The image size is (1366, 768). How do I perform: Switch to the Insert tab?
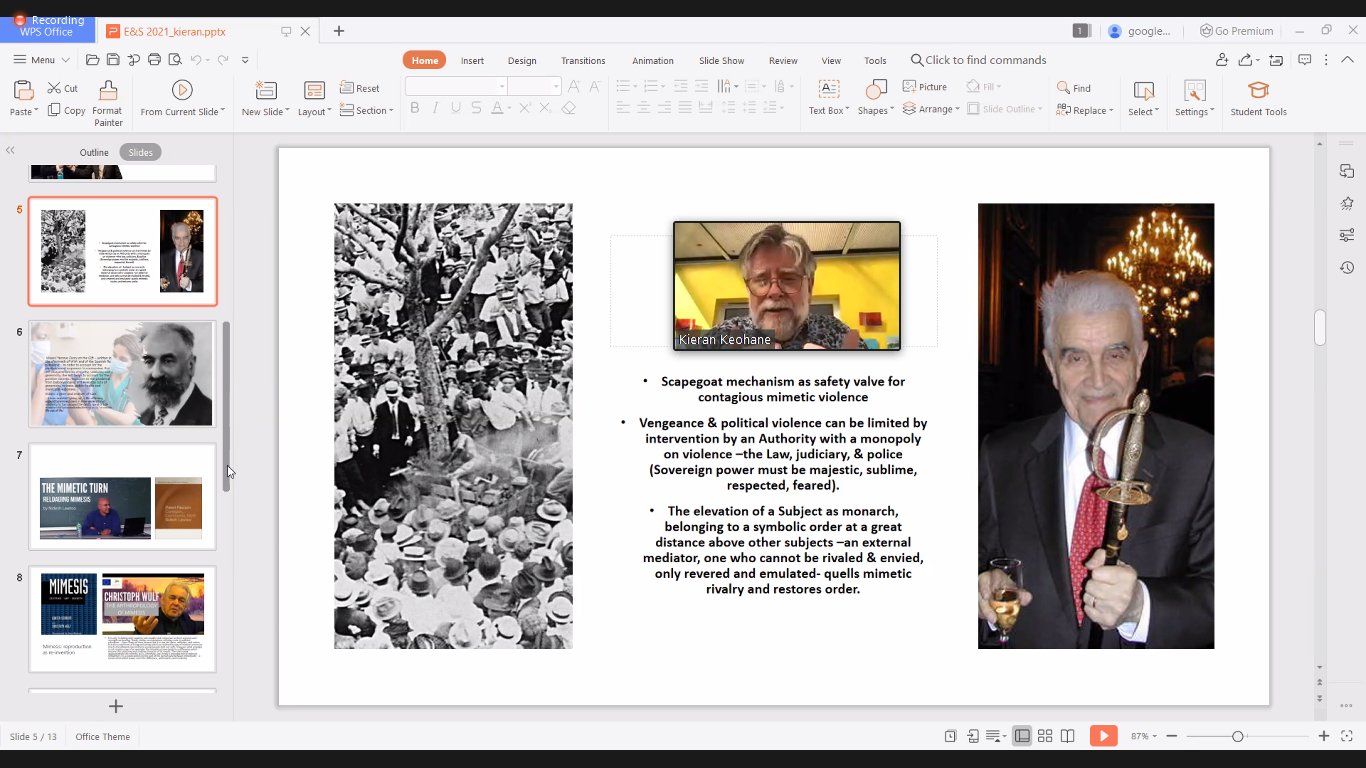click(x=472, y=60)
